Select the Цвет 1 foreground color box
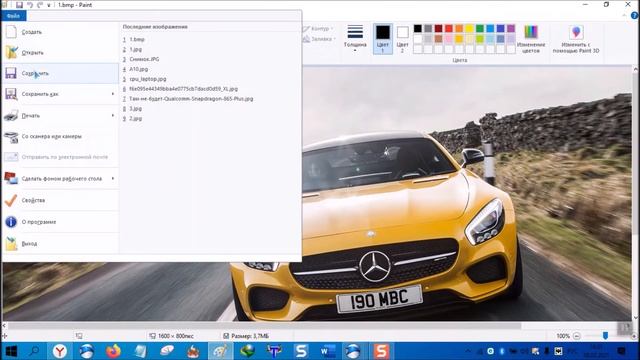 (383, 39)
